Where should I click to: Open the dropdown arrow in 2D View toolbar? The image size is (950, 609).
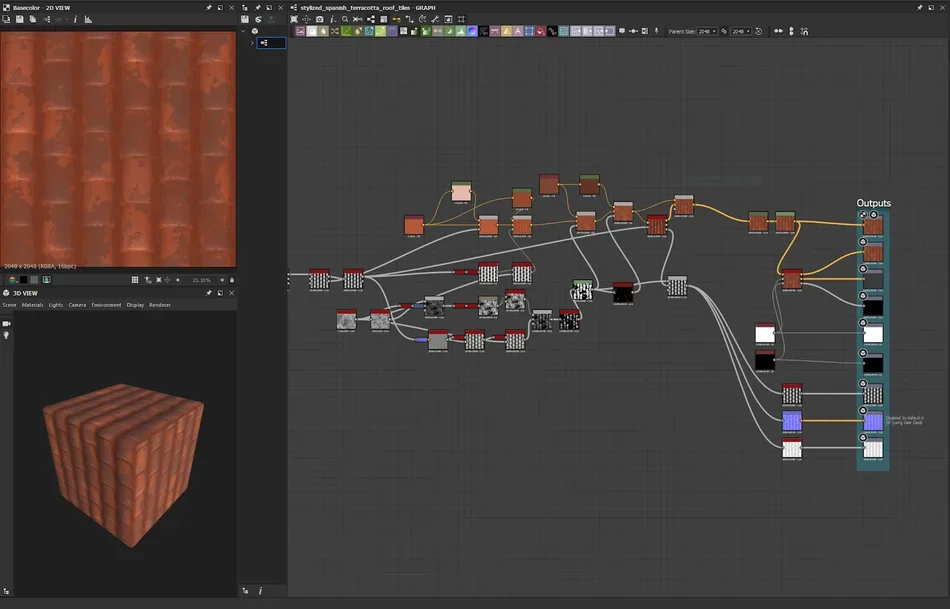point(66,19)
